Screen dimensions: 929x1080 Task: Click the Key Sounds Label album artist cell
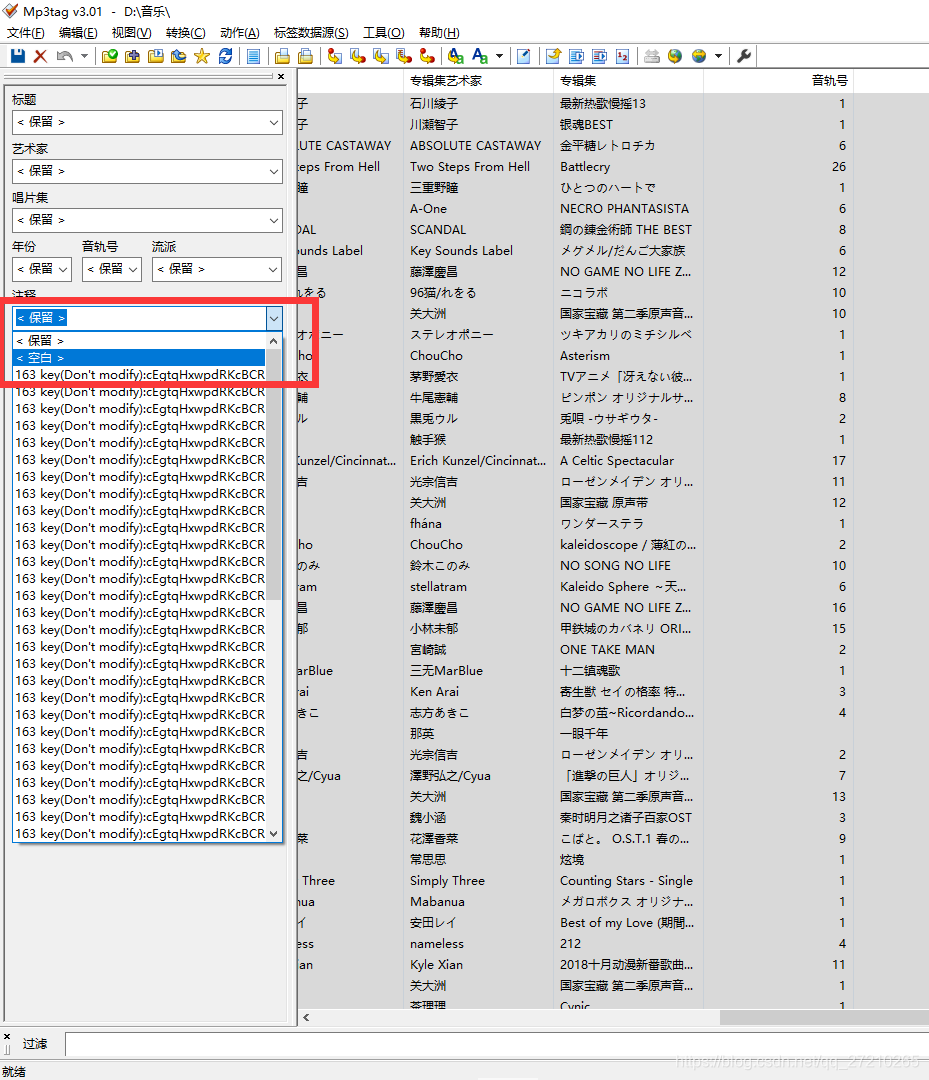tap(461, 251)
